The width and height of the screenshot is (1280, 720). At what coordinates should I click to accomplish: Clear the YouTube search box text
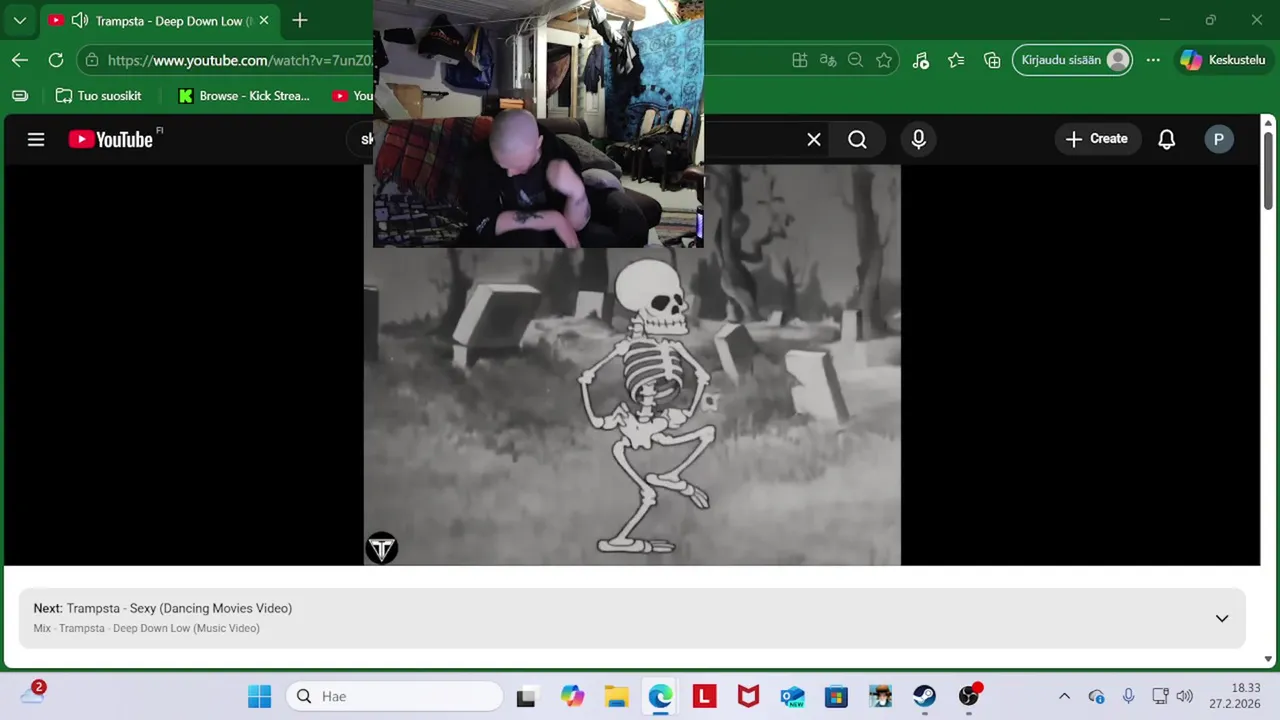tap(814, 140)
